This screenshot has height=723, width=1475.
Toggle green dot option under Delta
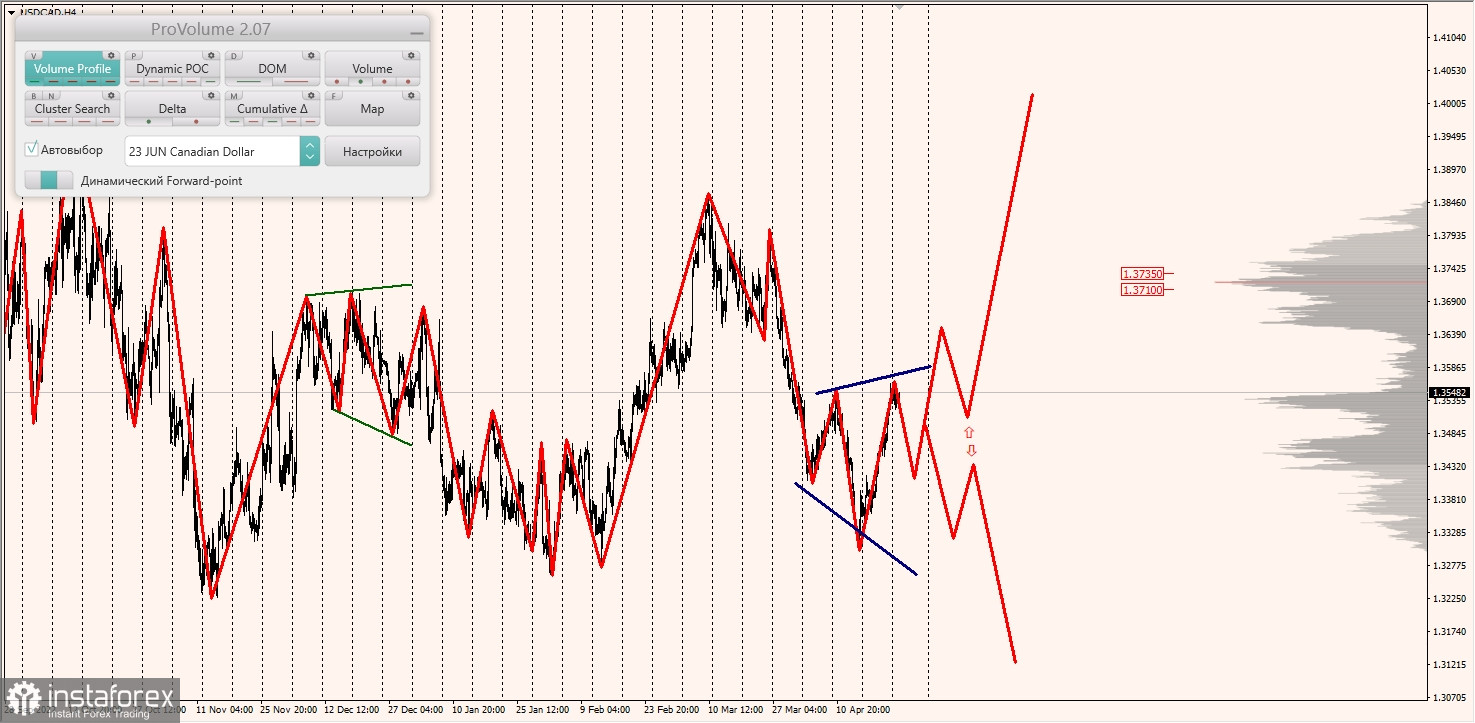click(x=149, y=122)
